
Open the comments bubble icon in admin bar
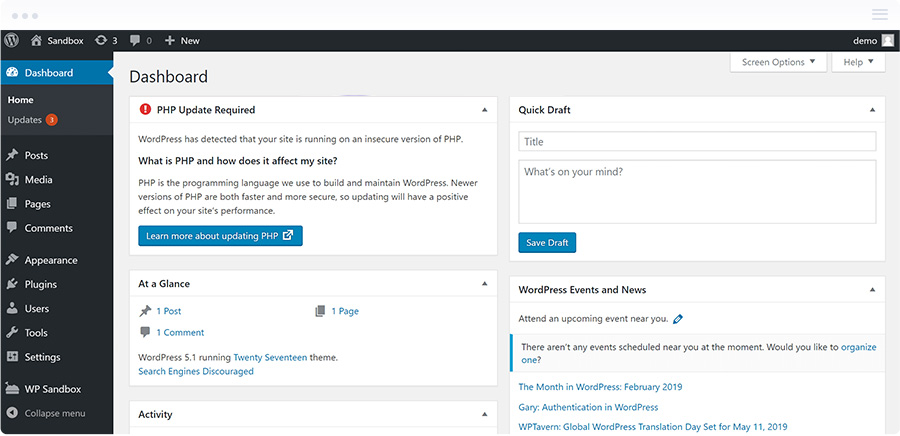(x=135, y=40)
